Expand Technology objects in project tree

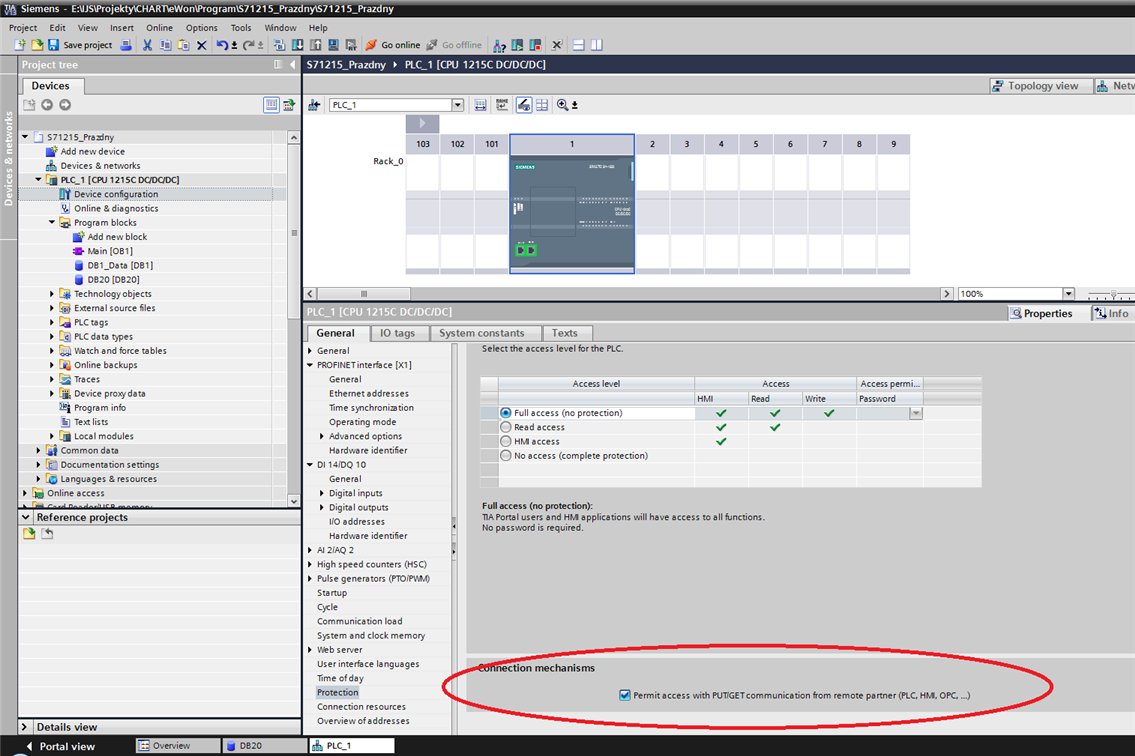point(52,294)
